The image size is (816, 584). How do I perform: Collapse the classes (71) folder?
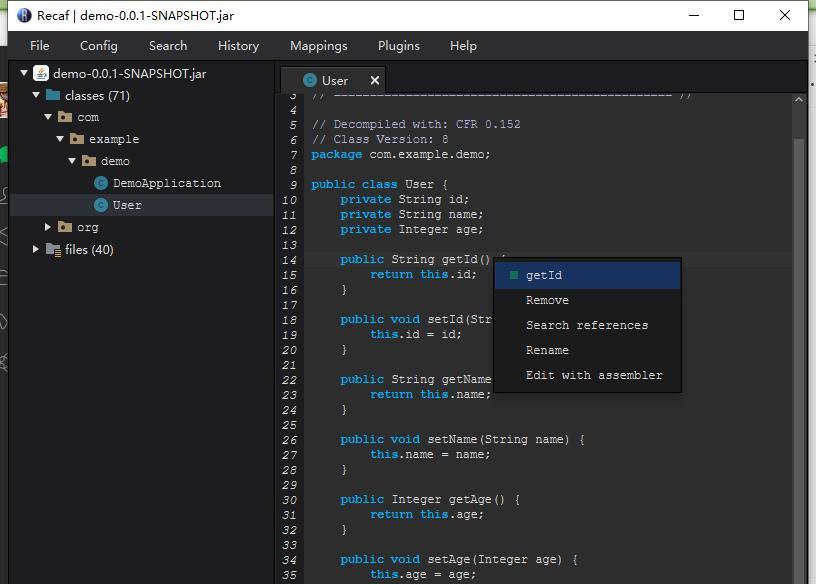[36, 95]
